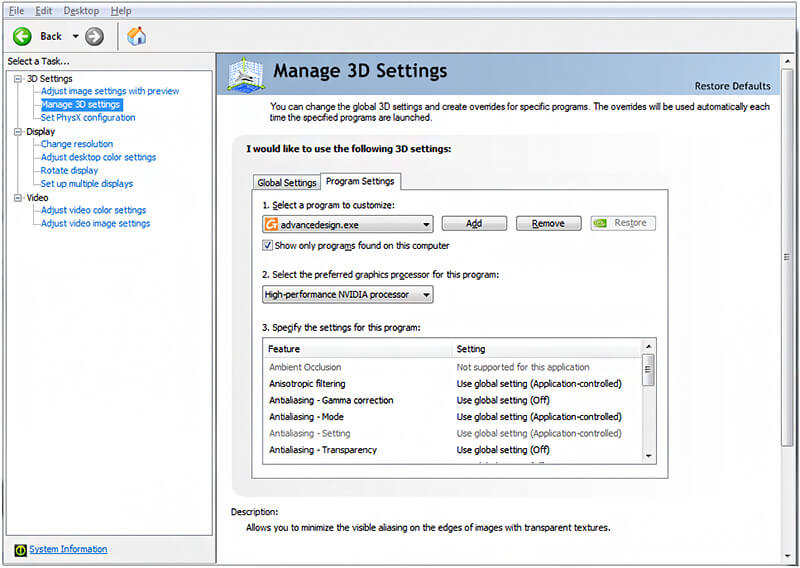Viewport: 800px width, 568px height.
Task: Open Adjust image settings with preview
Action: coord(110,91)
